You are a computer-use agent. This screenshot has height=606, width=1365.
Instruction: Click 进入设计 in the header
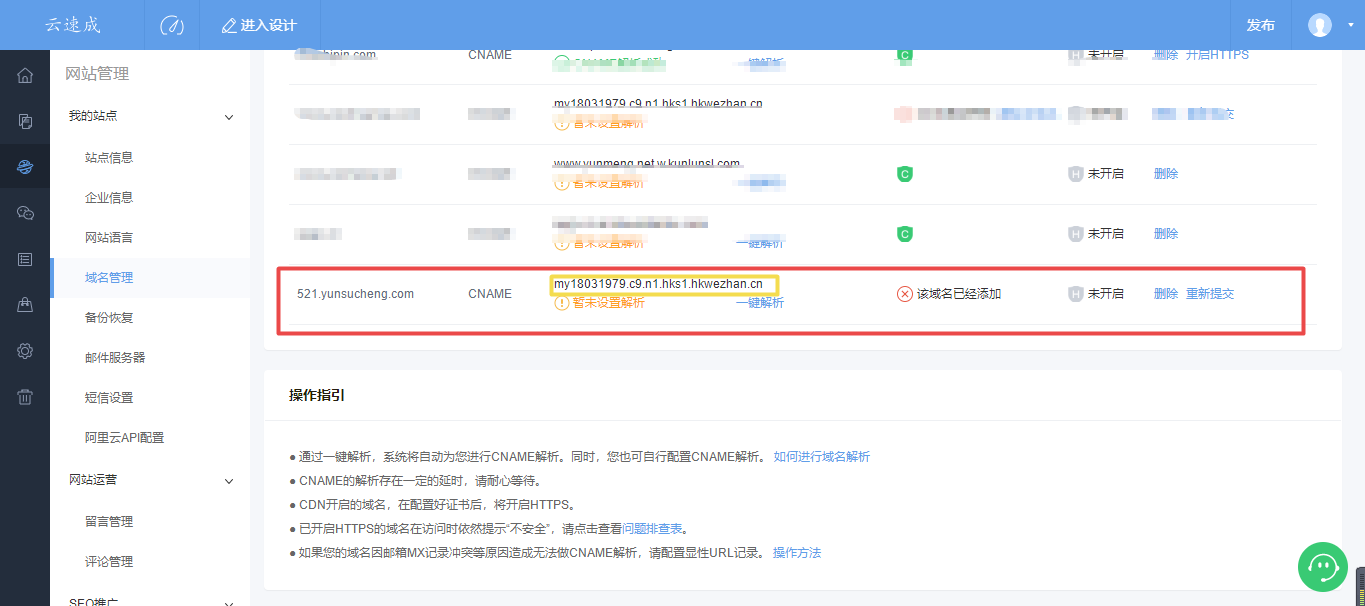(x=259, y=25)
